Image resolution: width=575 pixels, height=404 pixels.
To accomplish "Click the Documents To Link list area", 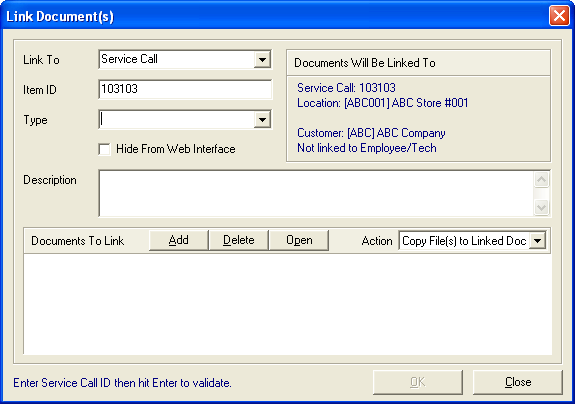I will click(x=288, y=304).
